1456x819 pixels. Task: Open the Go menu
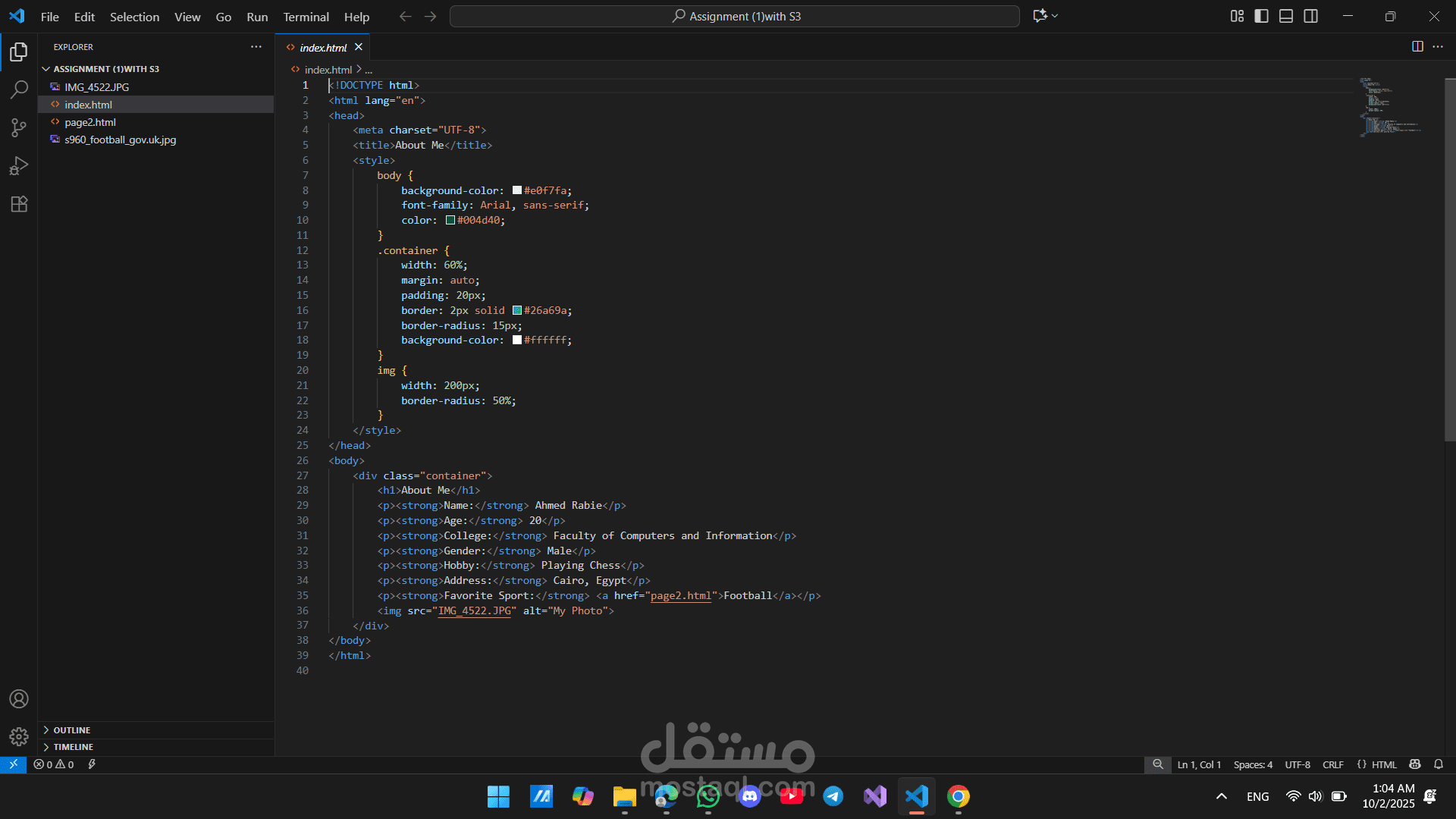223,17
